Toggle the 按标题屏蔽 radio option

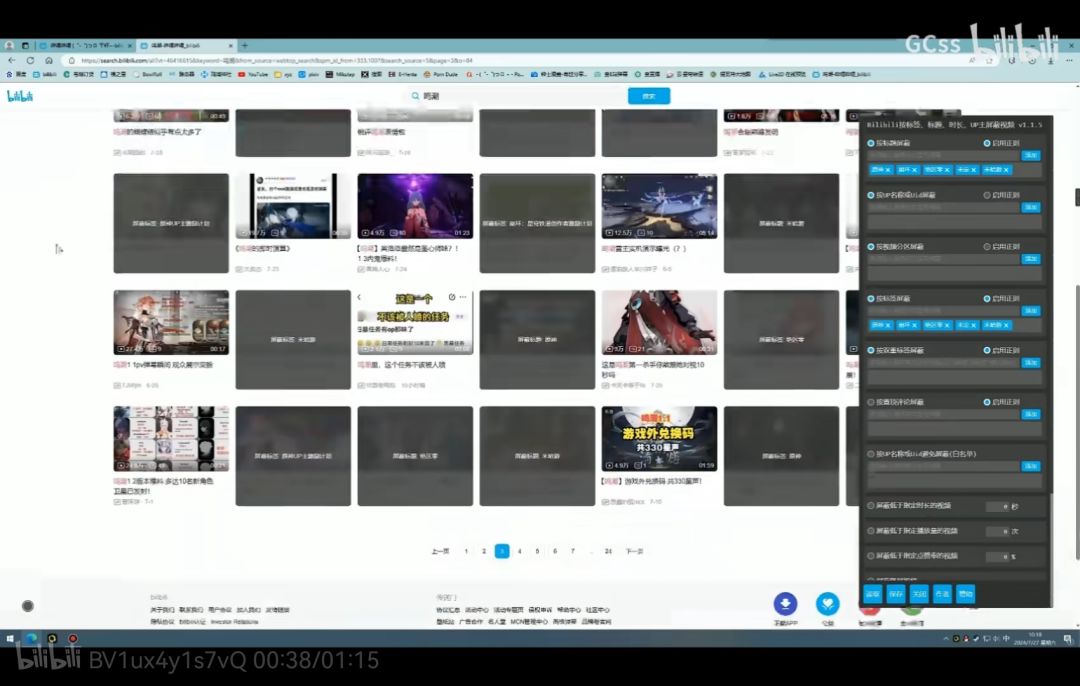(x=871, y=143)
